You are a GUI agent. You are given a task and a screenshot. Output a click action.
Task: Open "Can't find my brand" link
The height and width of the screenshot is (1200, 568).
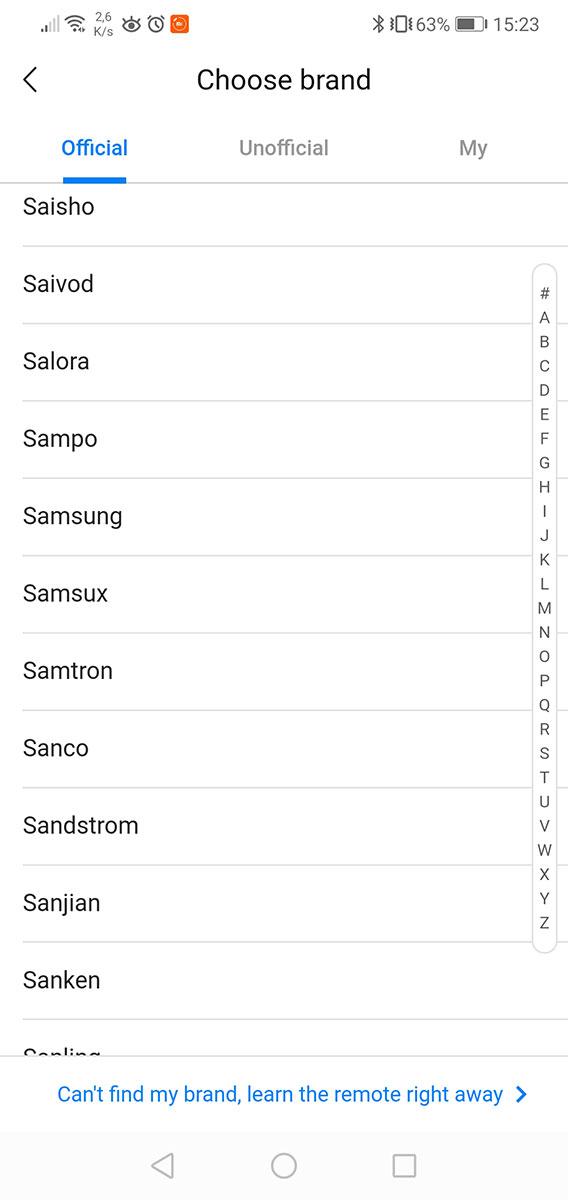pyautogui.click(x=280, y=1094)
